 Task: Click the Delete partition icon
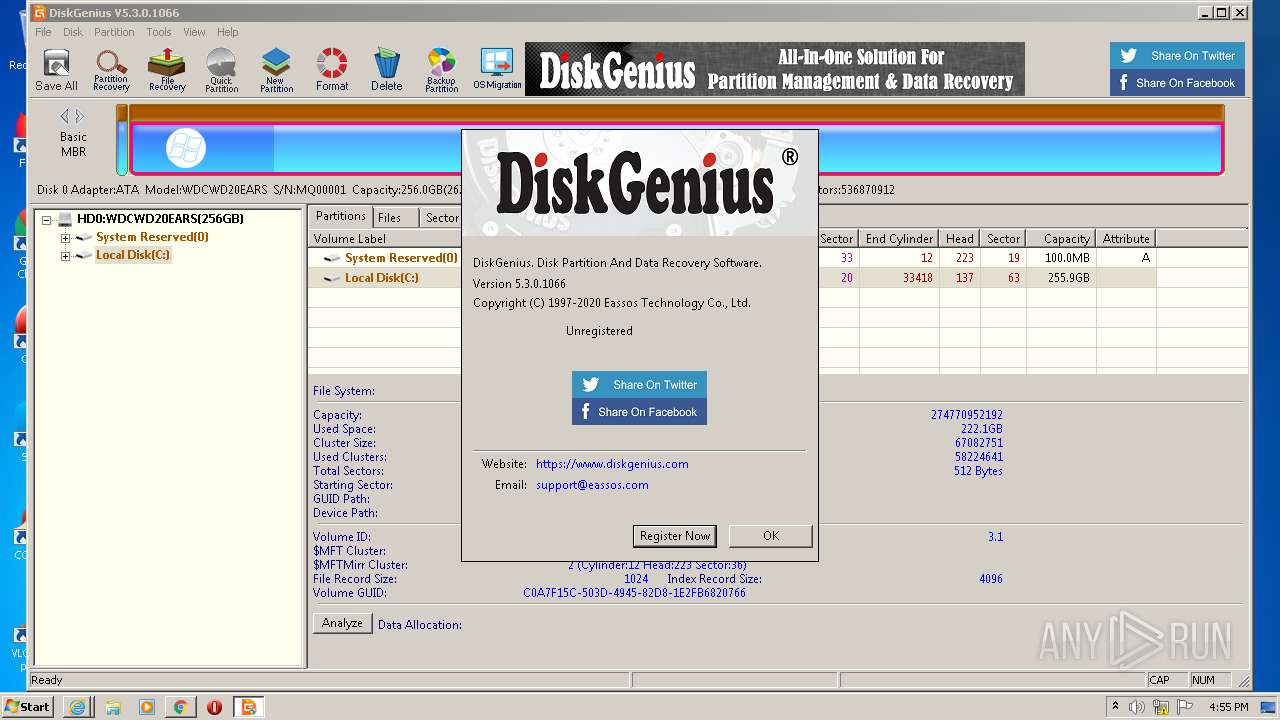[x=387, y=69]
